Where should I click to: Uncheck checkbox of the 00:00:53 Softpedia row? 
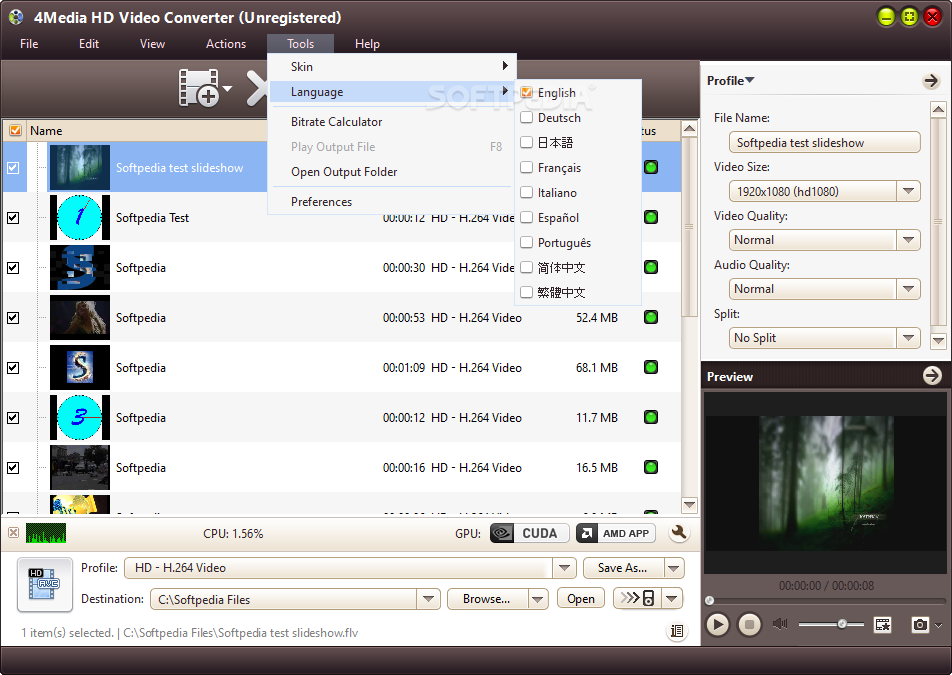[13, 317]
